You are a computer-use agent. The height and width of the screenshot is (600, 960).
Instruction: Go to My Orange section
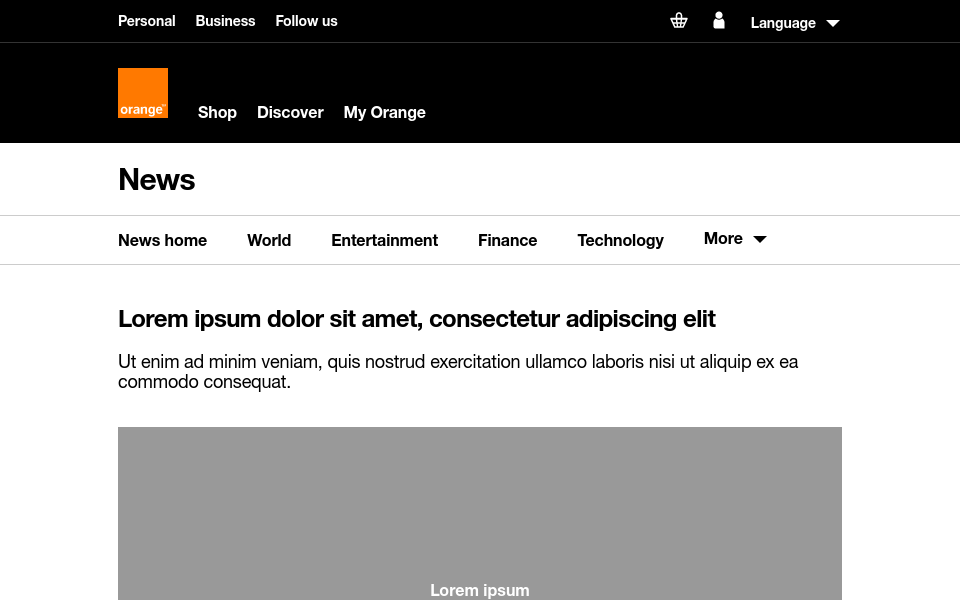pos(384,113)
